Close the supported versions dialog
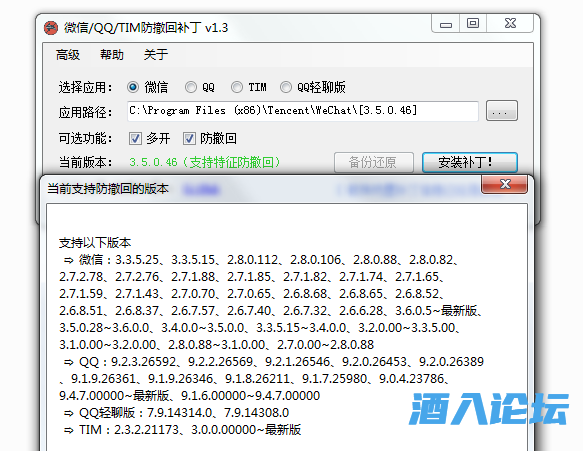583x451 pixels. click(x=505, y=184)
